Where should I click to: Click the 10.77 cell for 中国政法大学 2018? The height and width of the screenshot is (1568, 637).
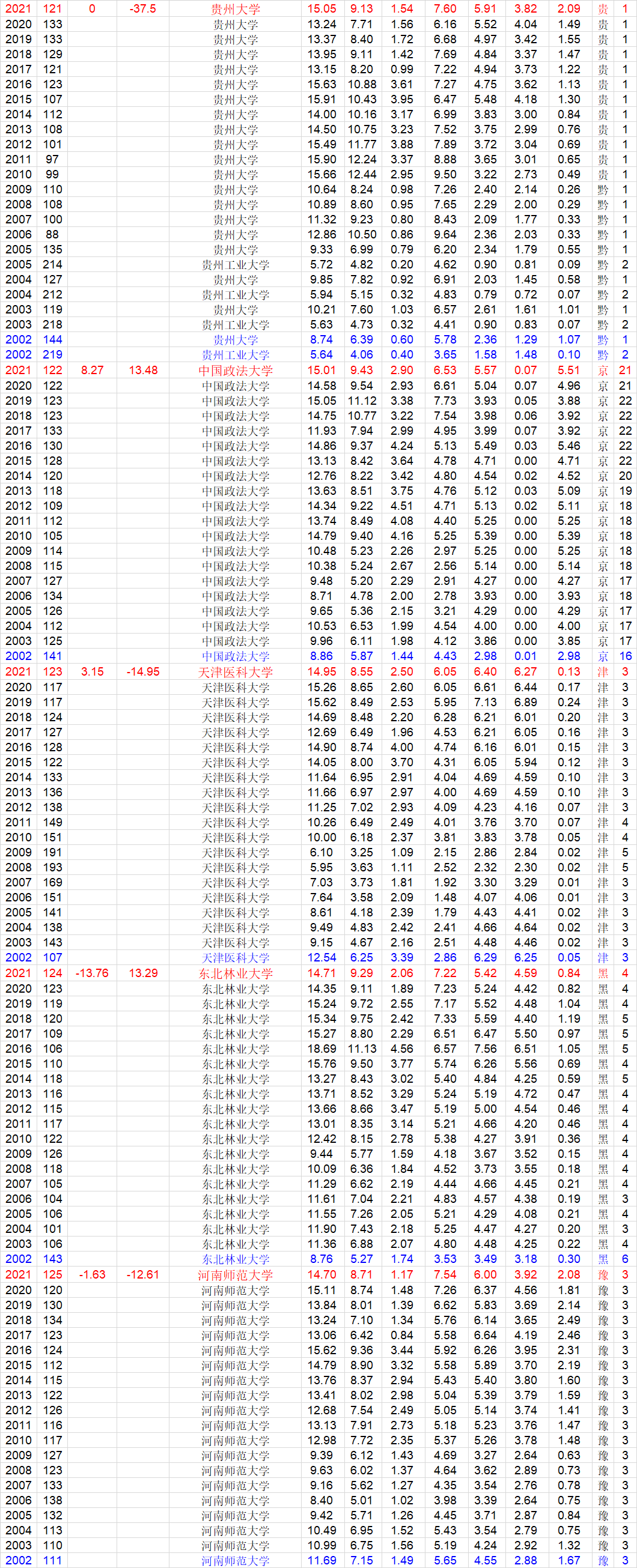coord(362,416)
